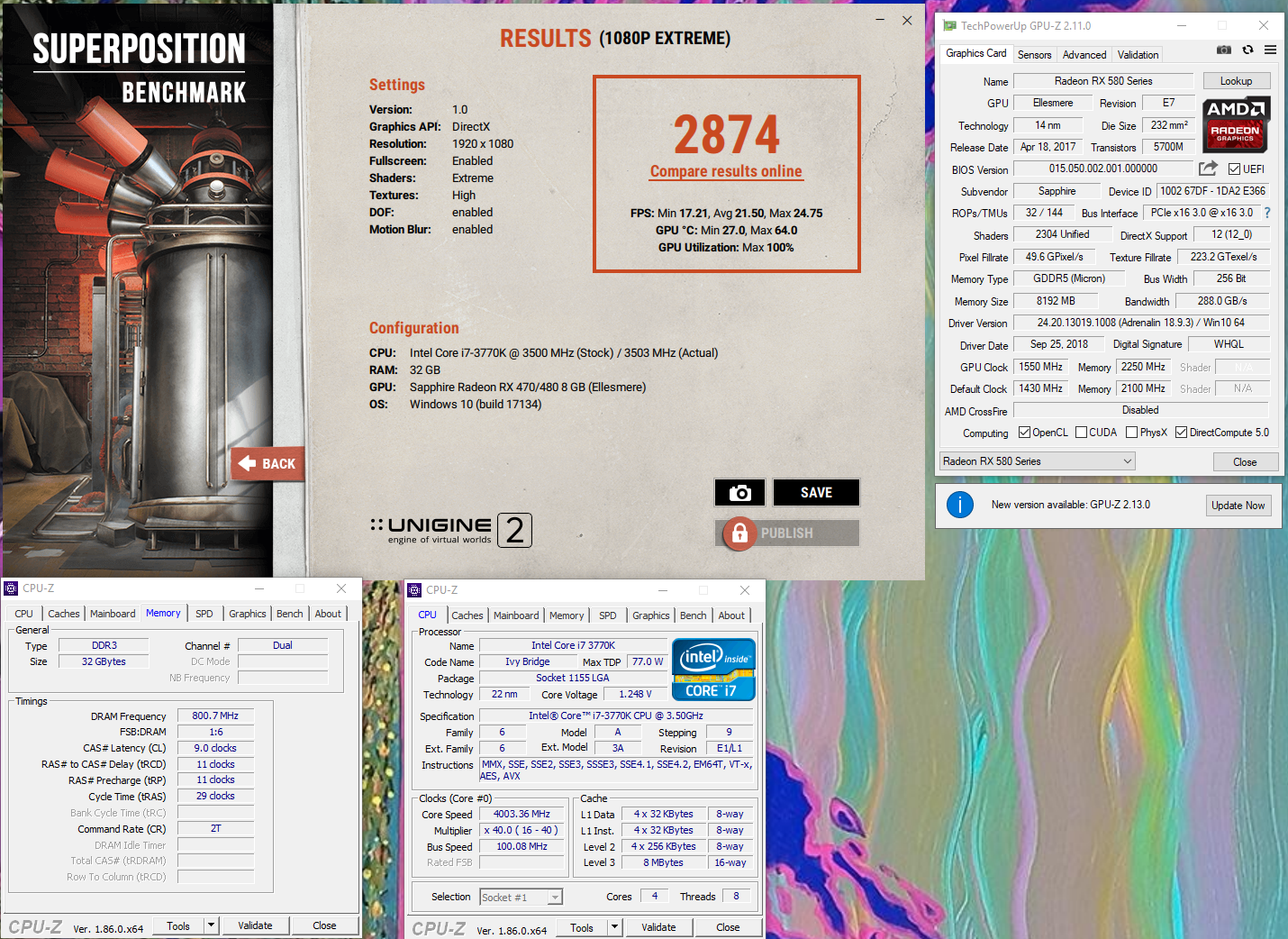The height and width of the screenshot is (939, 1288).
Task: Click the DRAM Frequency 800.7 MHz value
Action: click(215, 716)
